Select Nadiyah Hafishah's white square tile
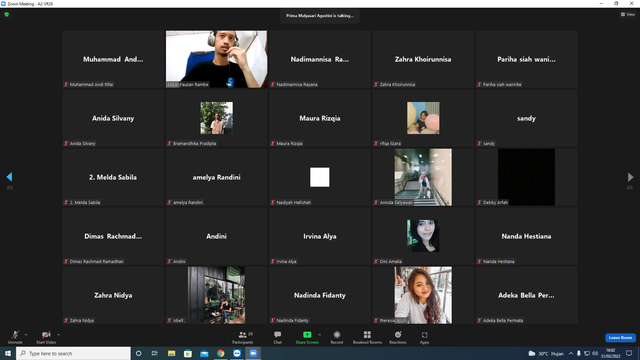Viewport: 640px width, 360px height. 320,177
